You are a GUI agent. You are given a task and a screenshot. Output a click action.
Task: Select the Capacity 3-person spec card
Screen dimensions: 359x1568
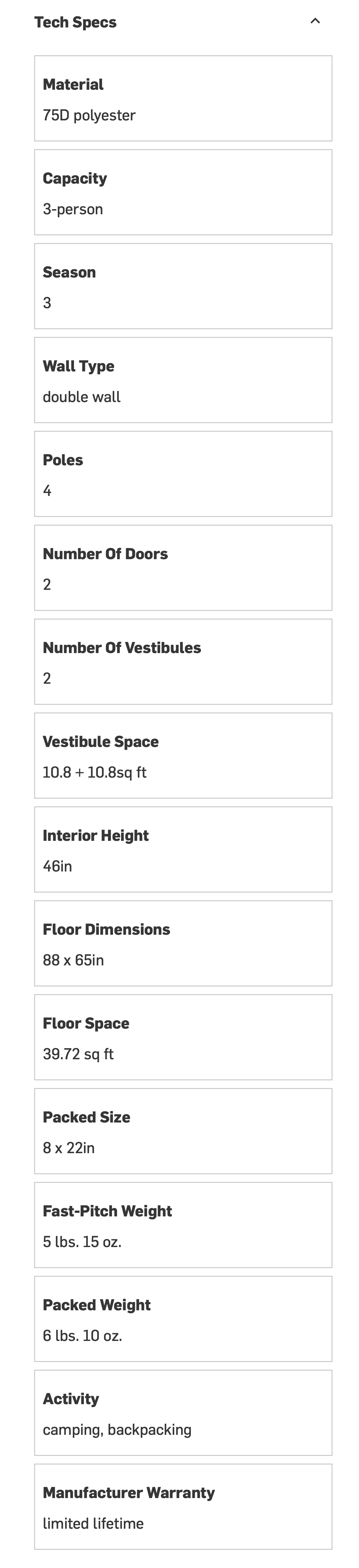183,192
